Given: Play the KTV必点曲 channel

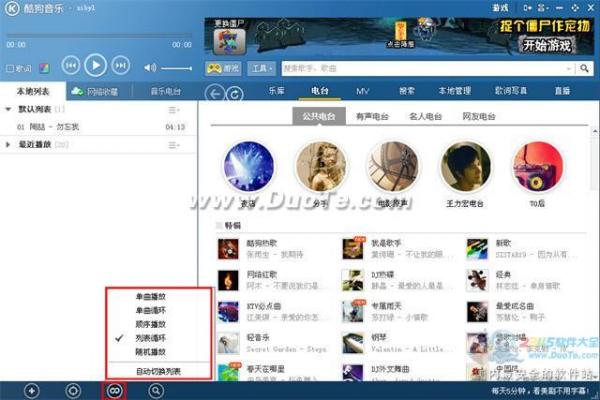Looking at the screenshot, I should (228, 312).
